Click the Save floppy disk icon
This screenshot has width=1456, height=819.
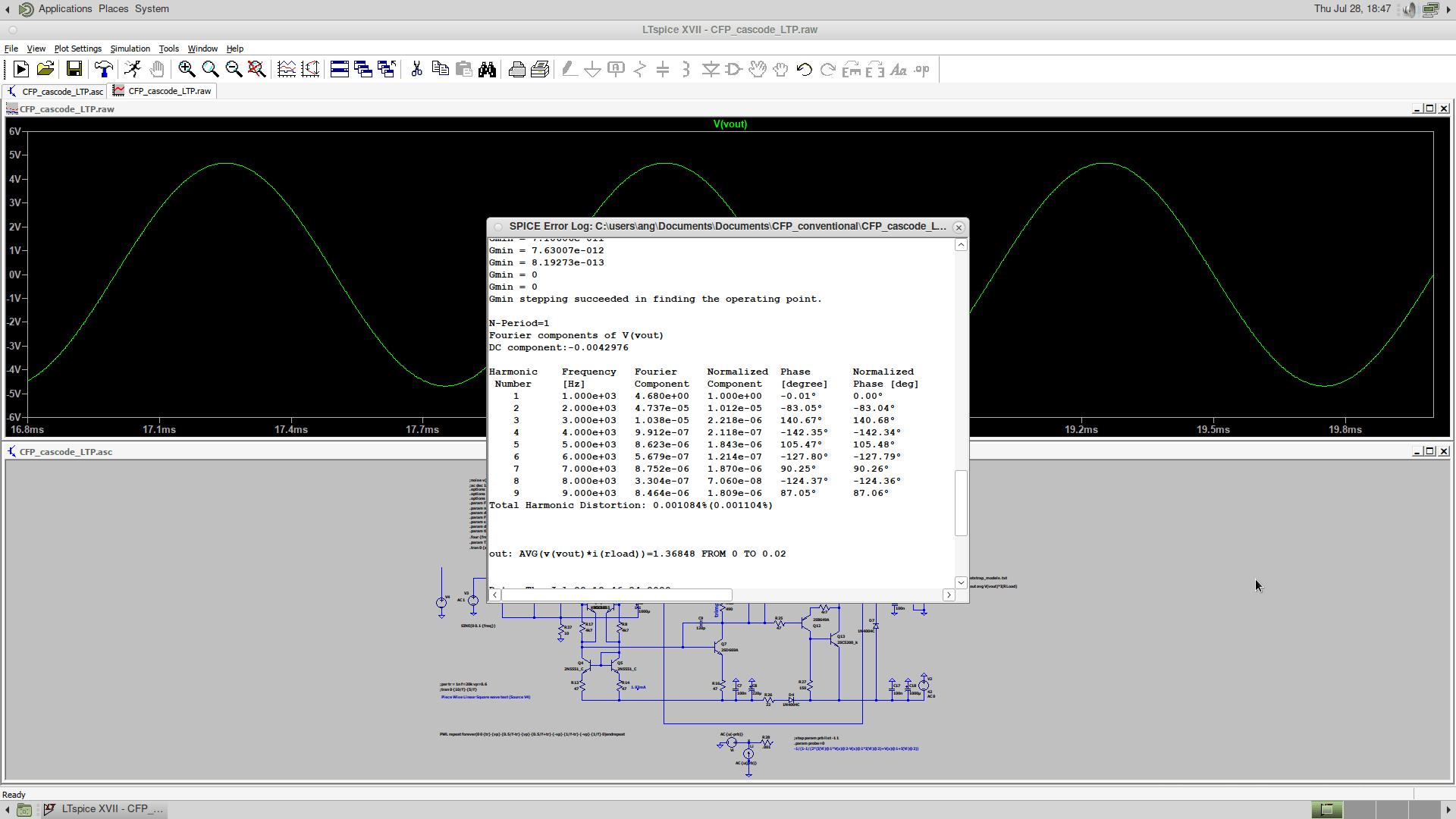[74, 70]
